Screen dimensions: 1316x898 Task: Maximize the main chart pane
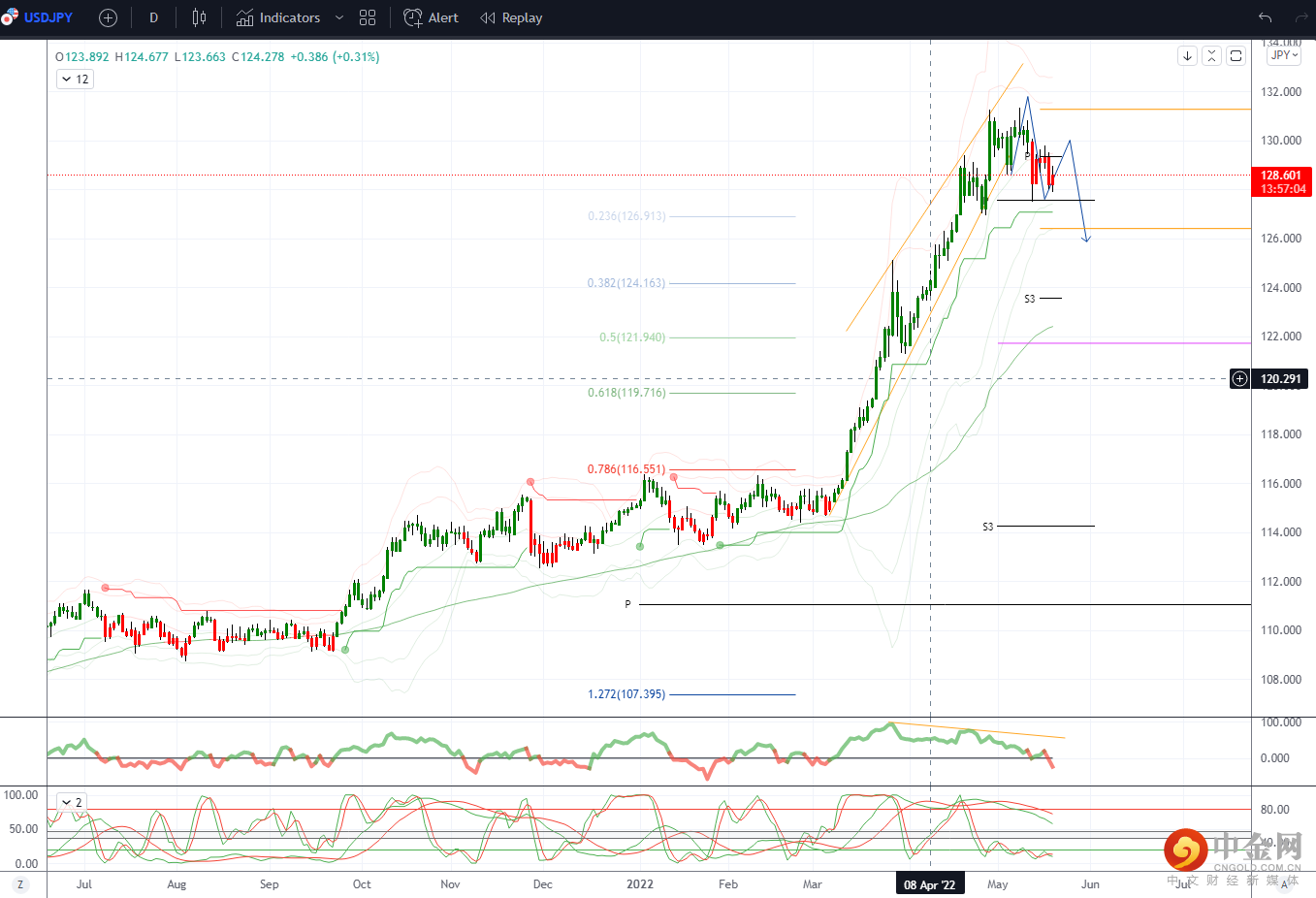[1236, 56]
